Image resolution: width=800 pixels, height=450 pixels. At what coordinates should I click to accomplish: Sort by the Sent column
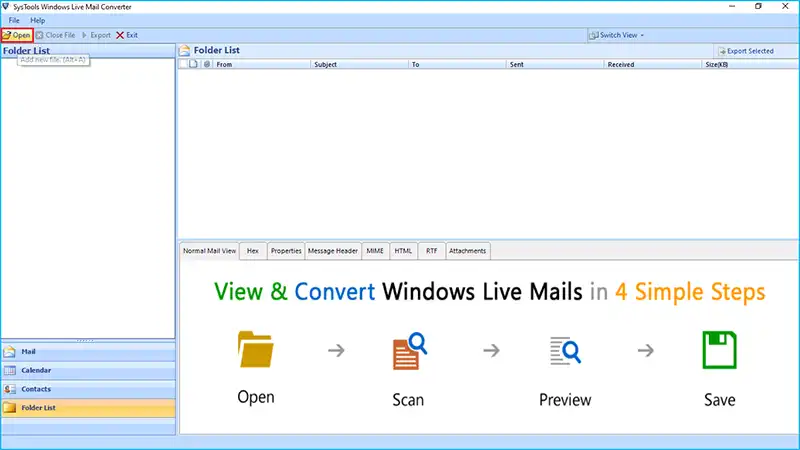click(x=555, y=64)
